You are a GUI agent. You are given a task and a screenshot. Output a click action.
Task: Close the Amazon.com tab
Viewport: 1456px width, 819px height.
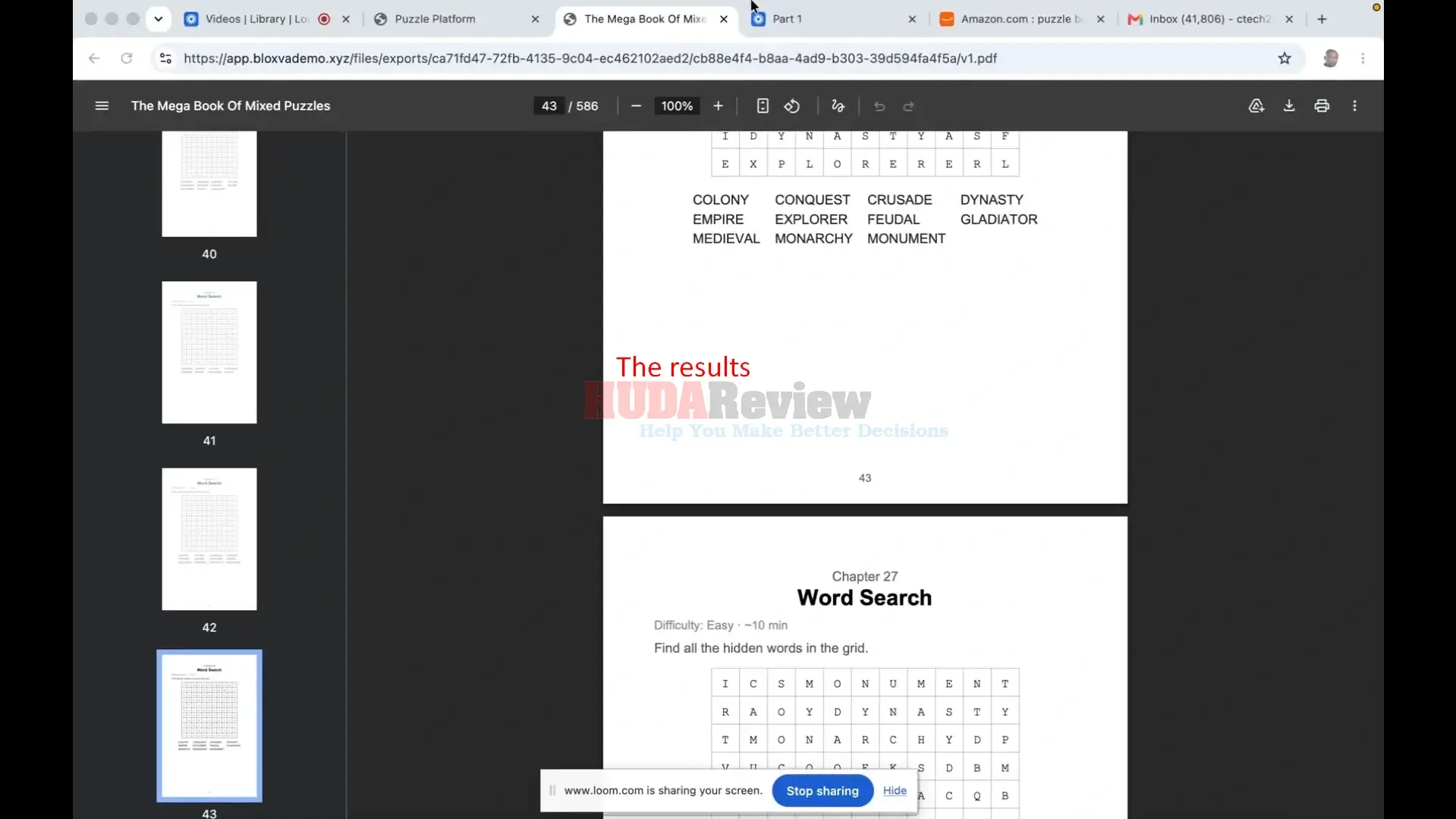1100,19
